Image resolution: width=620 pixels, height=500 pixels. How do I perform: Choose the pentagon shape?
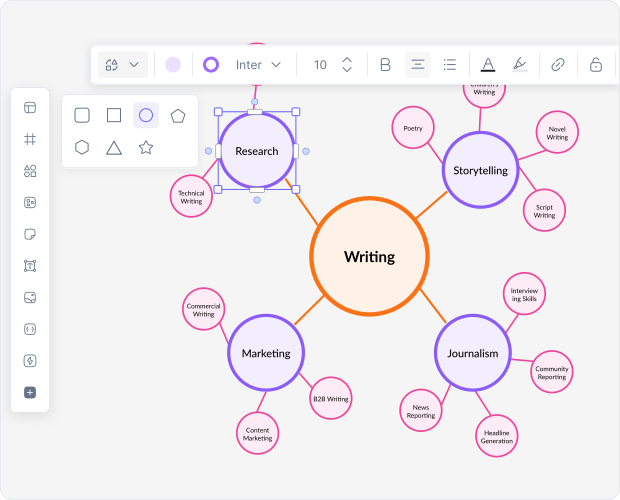click(x=178, y=115)
